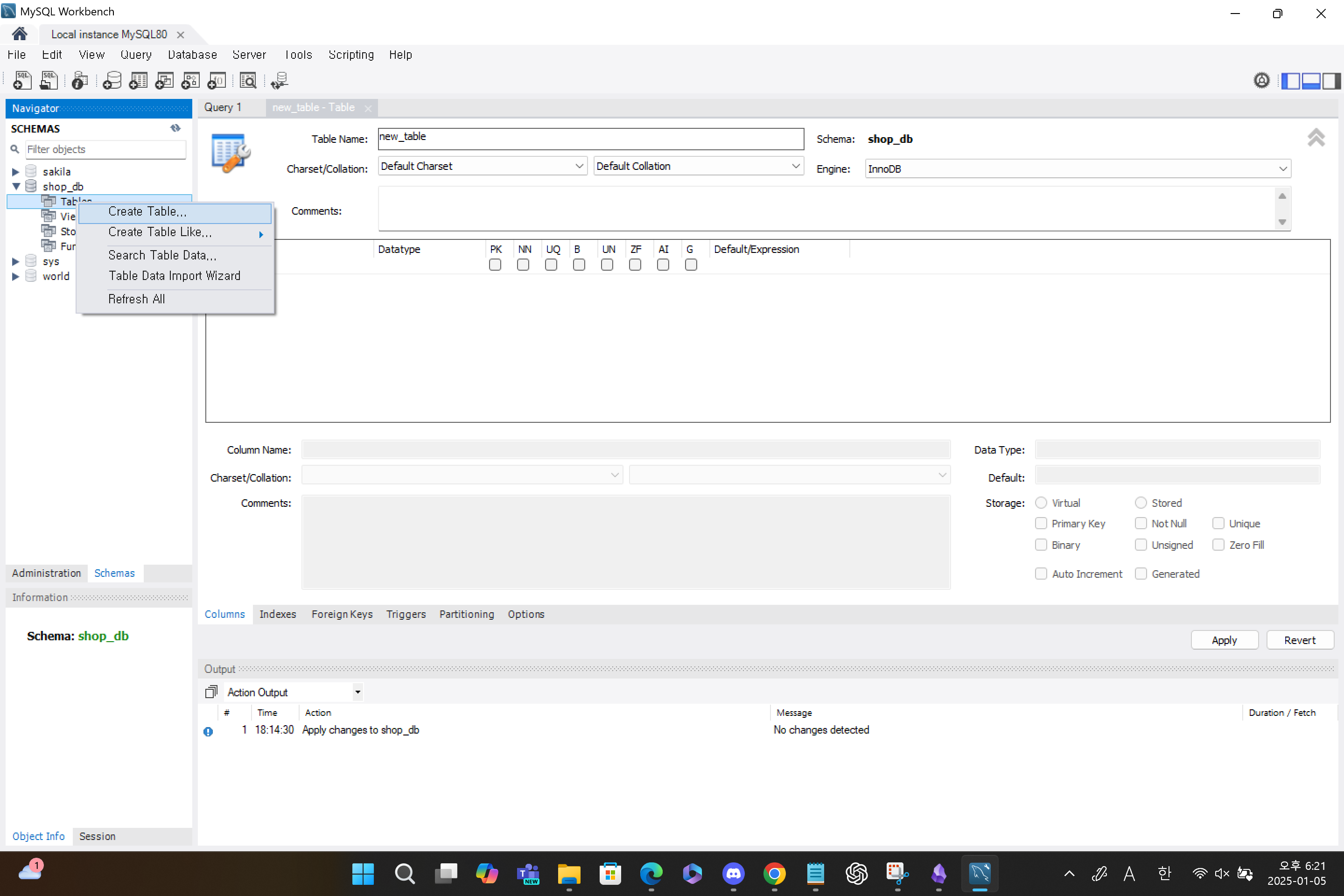
Task: Open the object inspector icon in toolbar
Action: (x=80, y=81)
